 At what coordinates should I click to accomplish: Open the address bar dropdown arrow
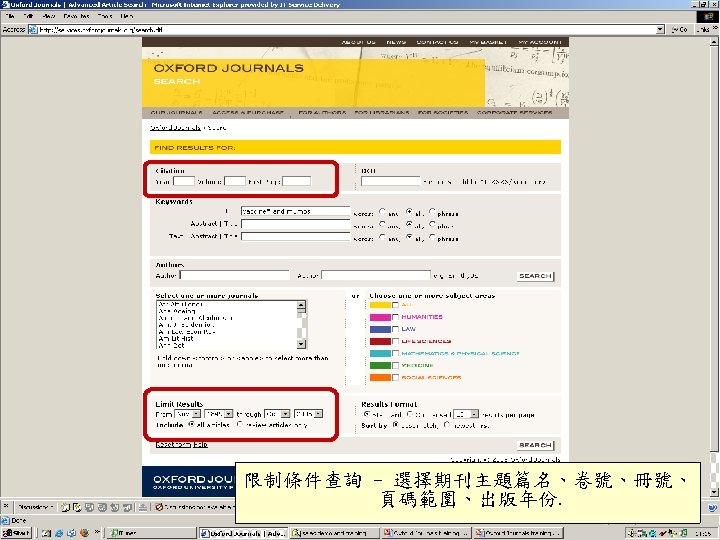click(x=660, y=29)
